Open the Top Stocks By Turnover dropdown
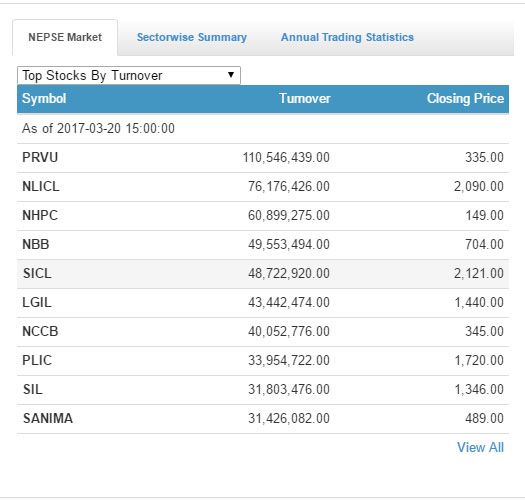525x500 pixels. 129,75
